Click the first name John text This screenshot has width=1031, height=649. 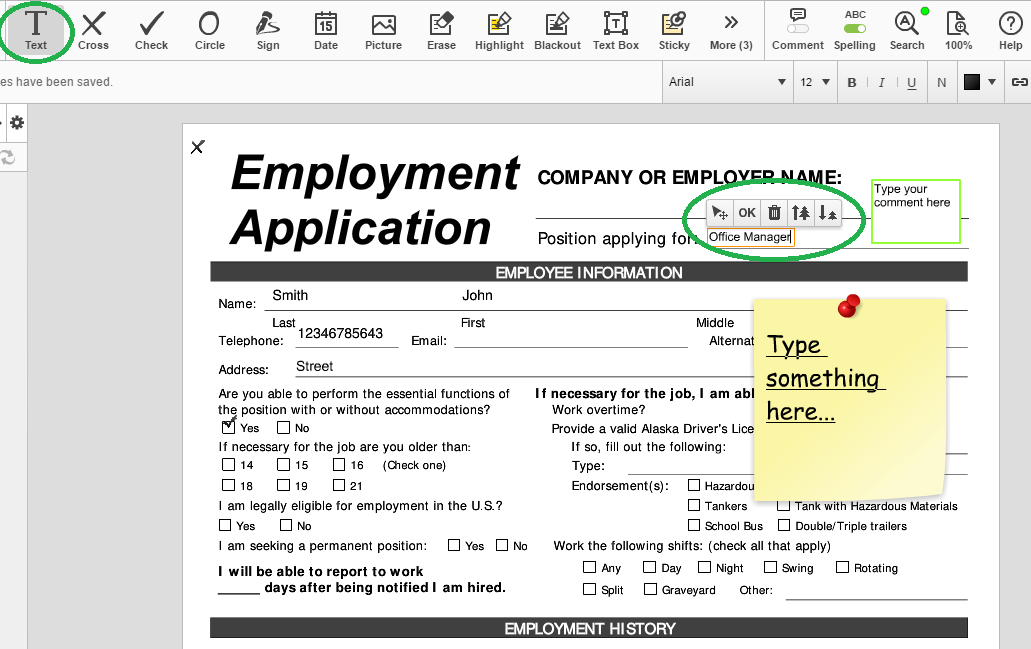[477, 295]
